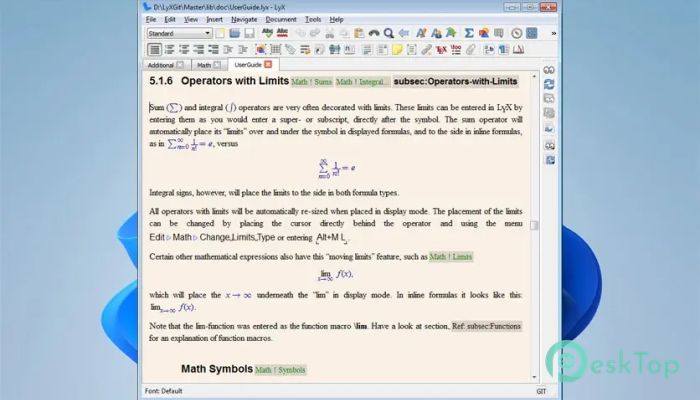Click the red TeX Code icon
Image resolution: width=700 pixels, height=400 pixels.
(x=441, y=50)
